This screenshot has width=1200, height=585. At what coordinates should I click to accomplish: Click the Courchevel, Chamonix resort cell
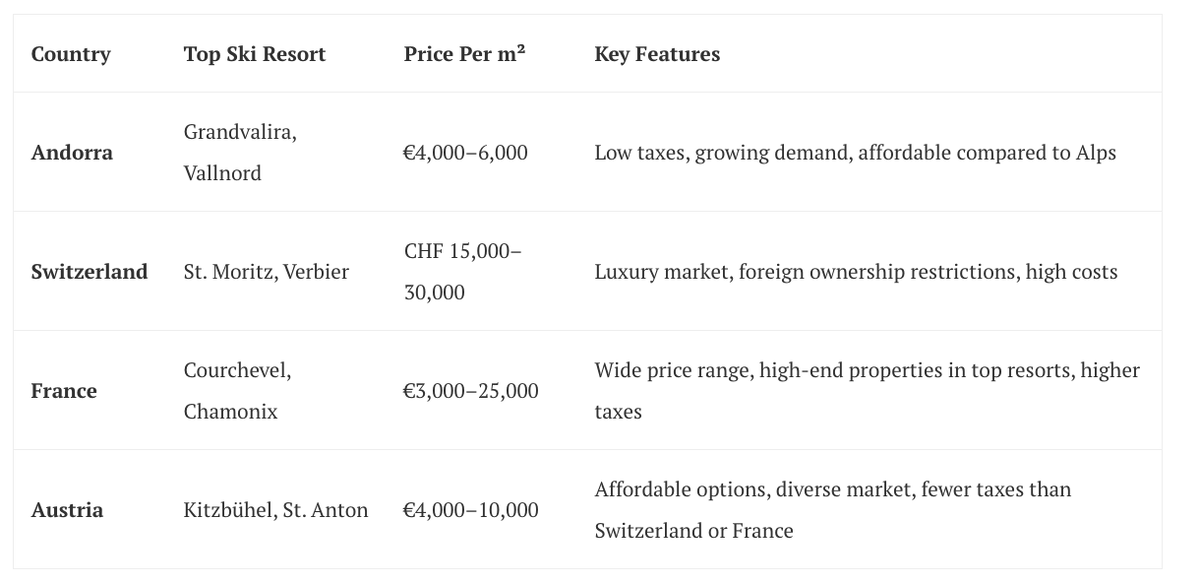pyautogui.click(x=237, y=390)
